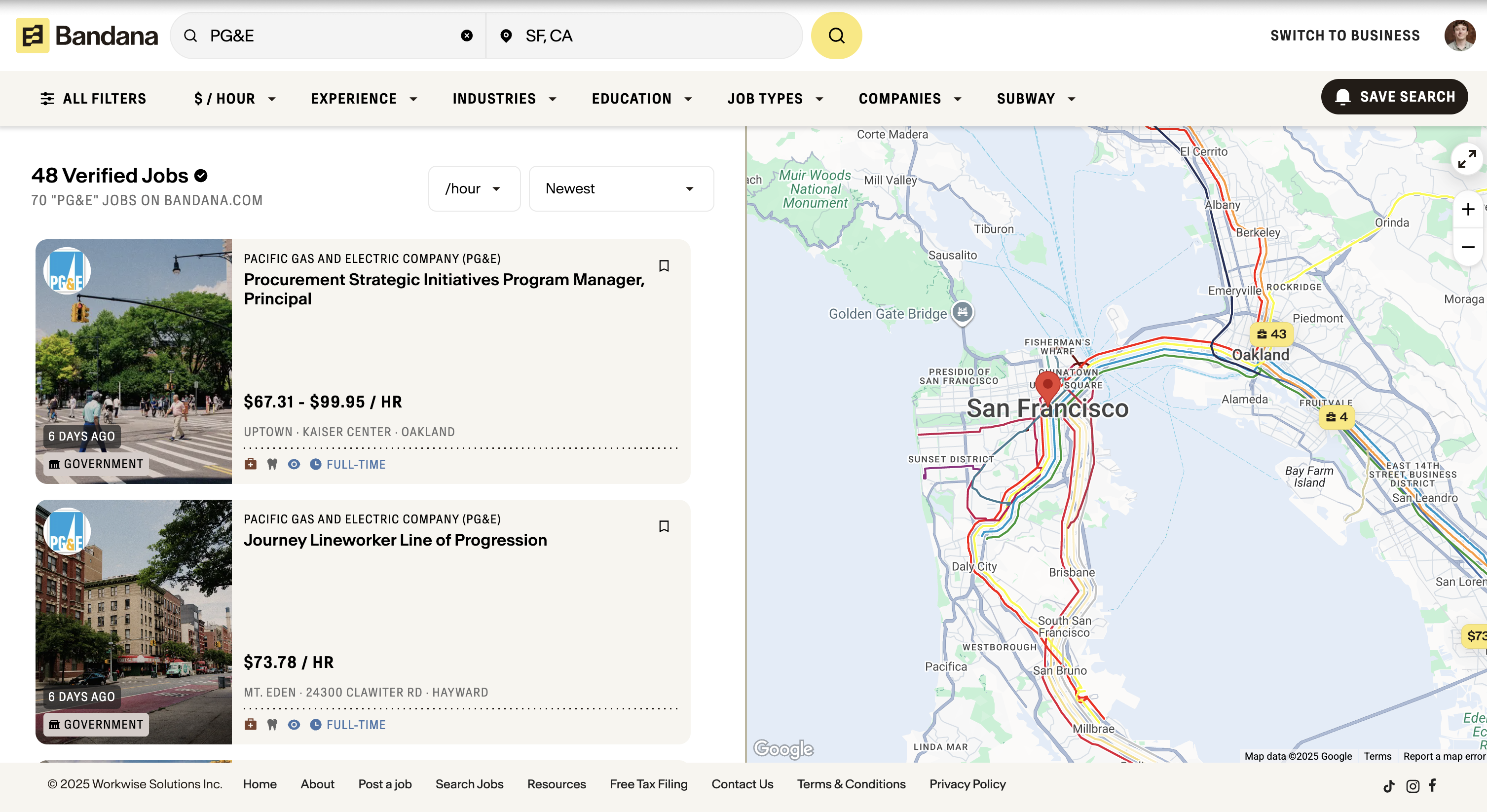Open the /hour pay unit dropdown
Image resolution: width=1487 pixels, height=812 pixels.
tap(473, 189)
